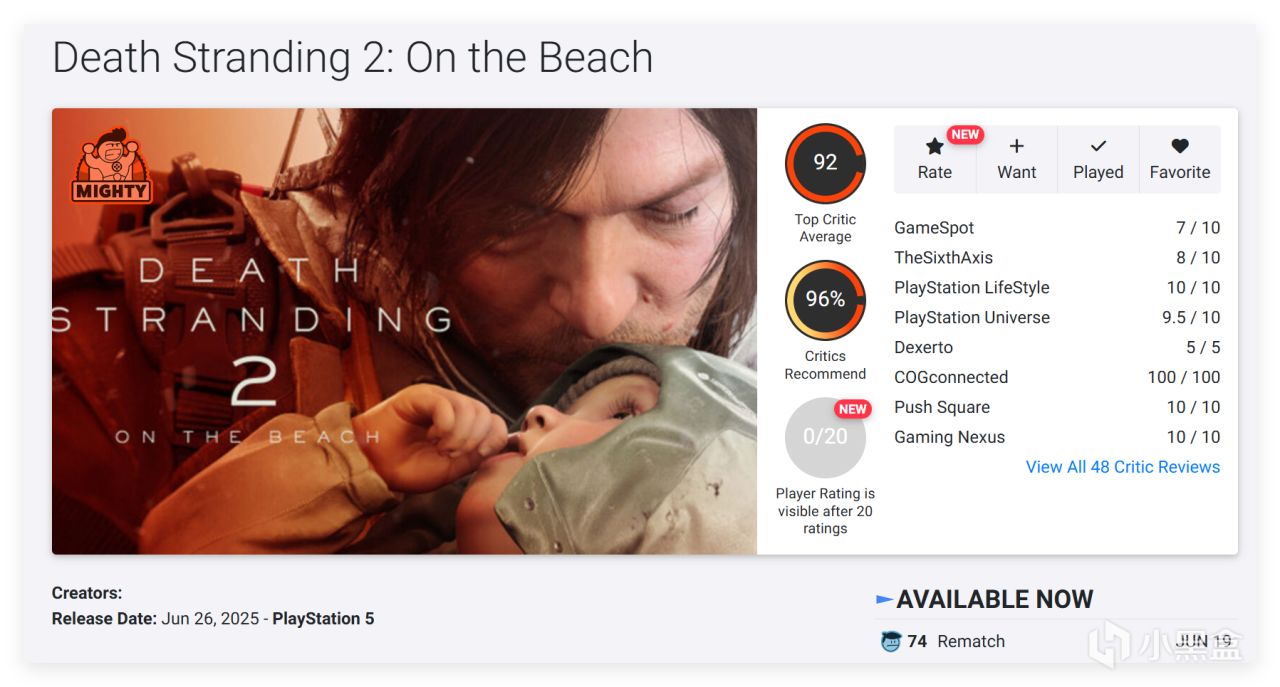The width and height of the screenshot is (1280, 687).
Task: Select the 96% Critics Recommend circle
Action: [x=825, y=300]
